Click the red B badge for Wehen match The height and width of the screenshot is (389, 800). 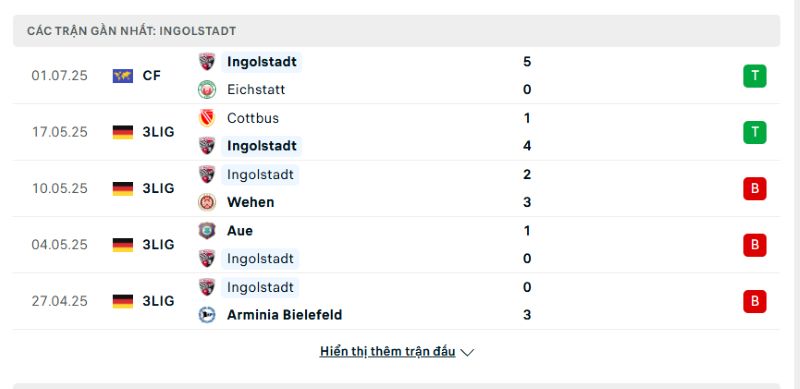click(755, 189)
